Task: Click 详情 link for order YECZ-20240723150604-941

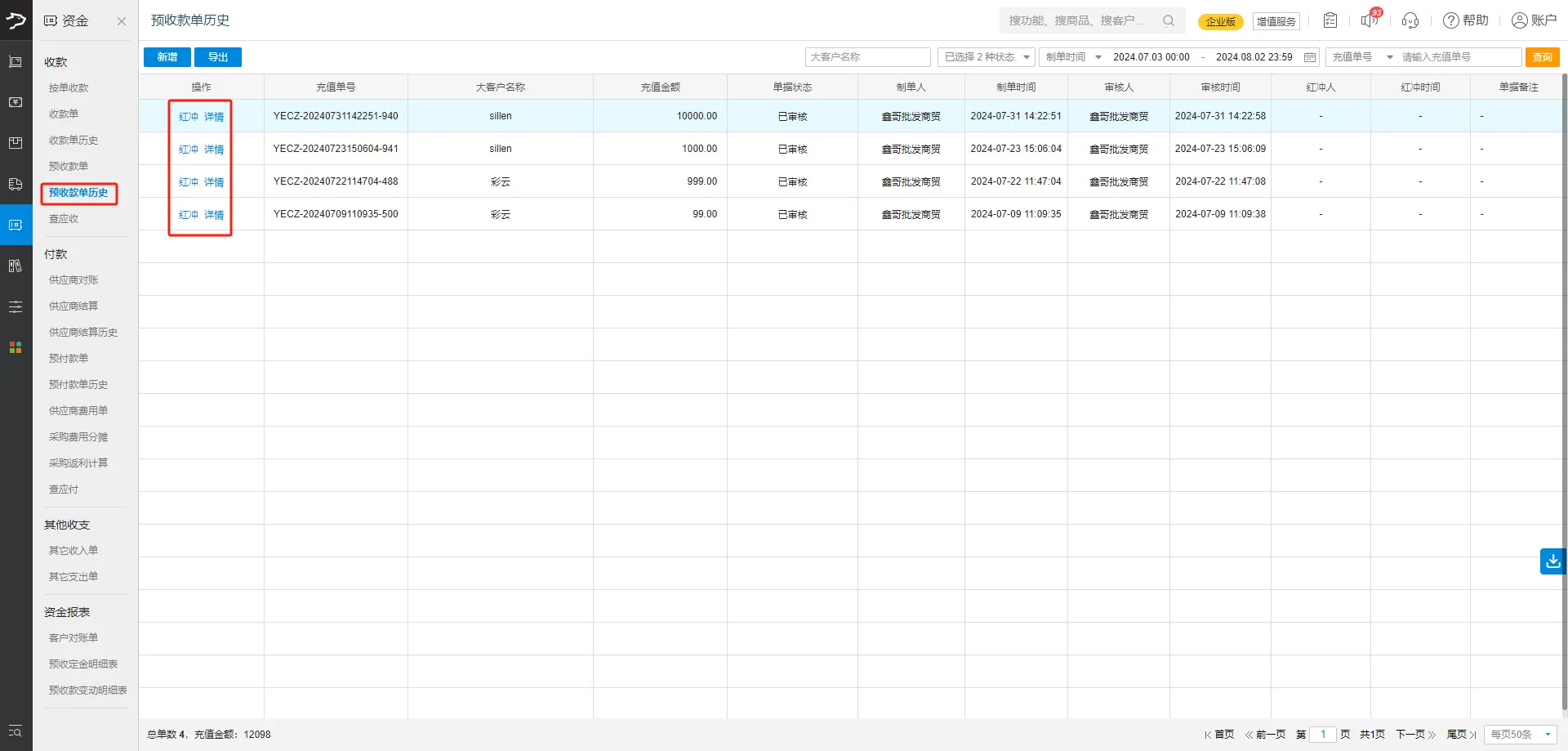Action: tap(214, 150)
